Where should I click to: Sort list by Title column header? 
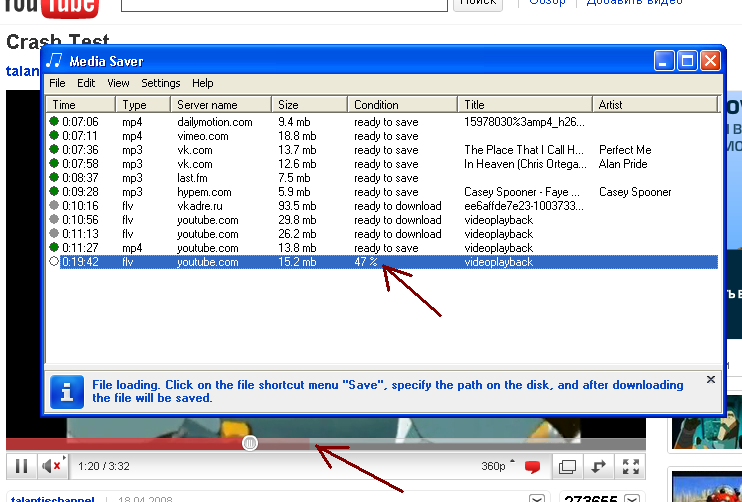coord(525,105)
